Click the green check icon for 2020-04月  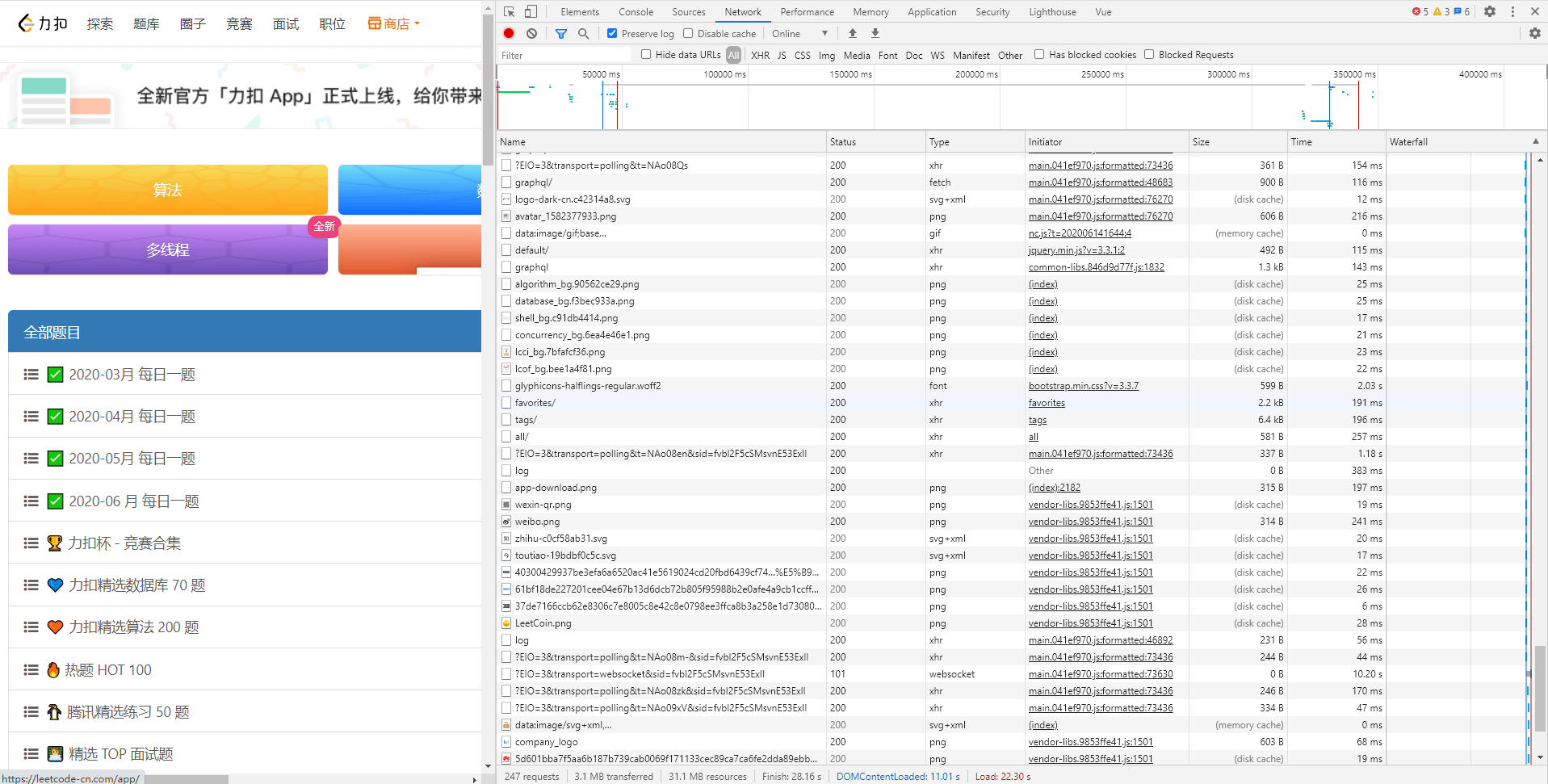55,417
